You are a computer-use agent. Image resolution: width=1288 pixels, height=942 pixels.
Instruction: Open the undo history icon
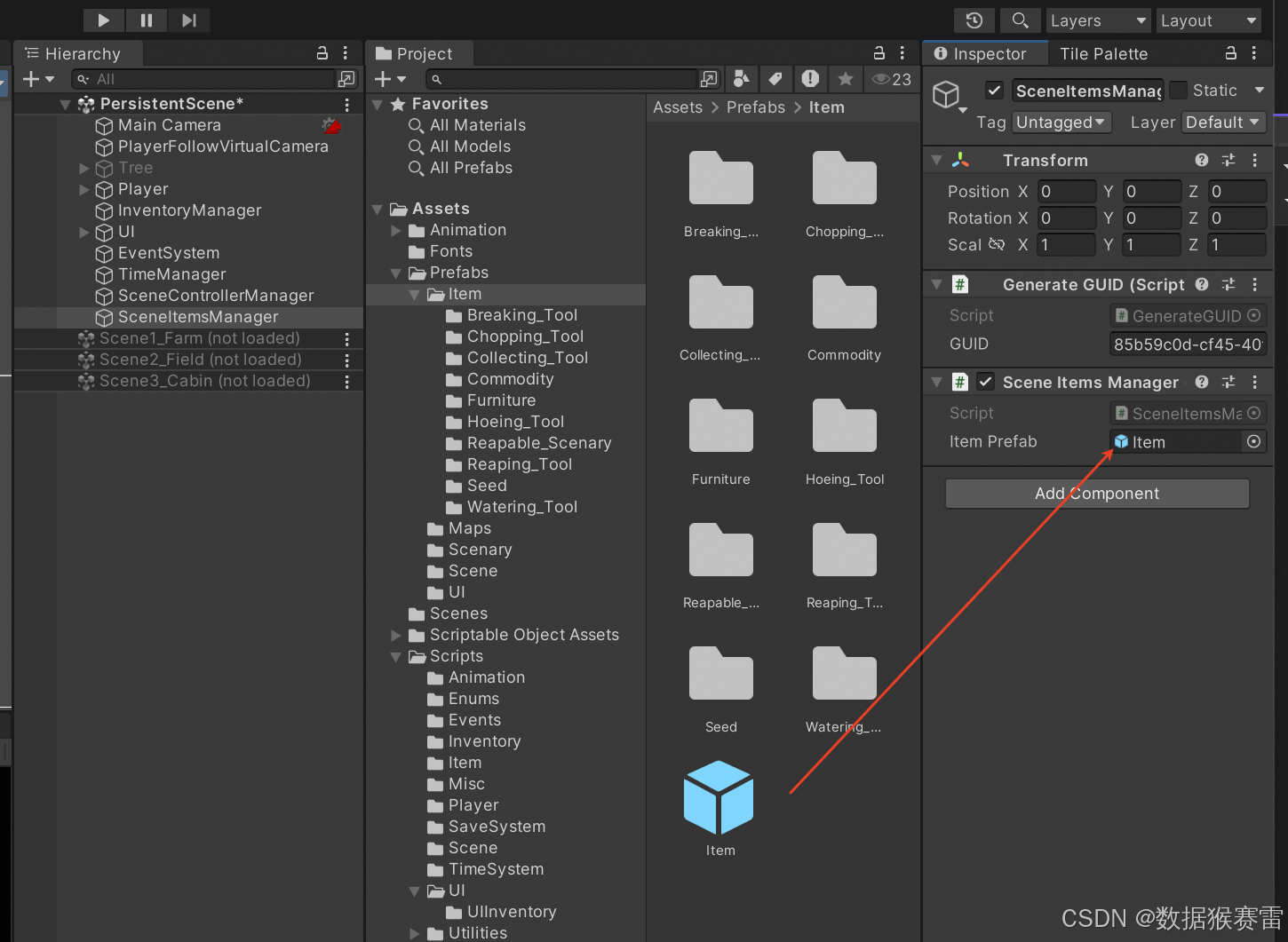tap(974, 20)
